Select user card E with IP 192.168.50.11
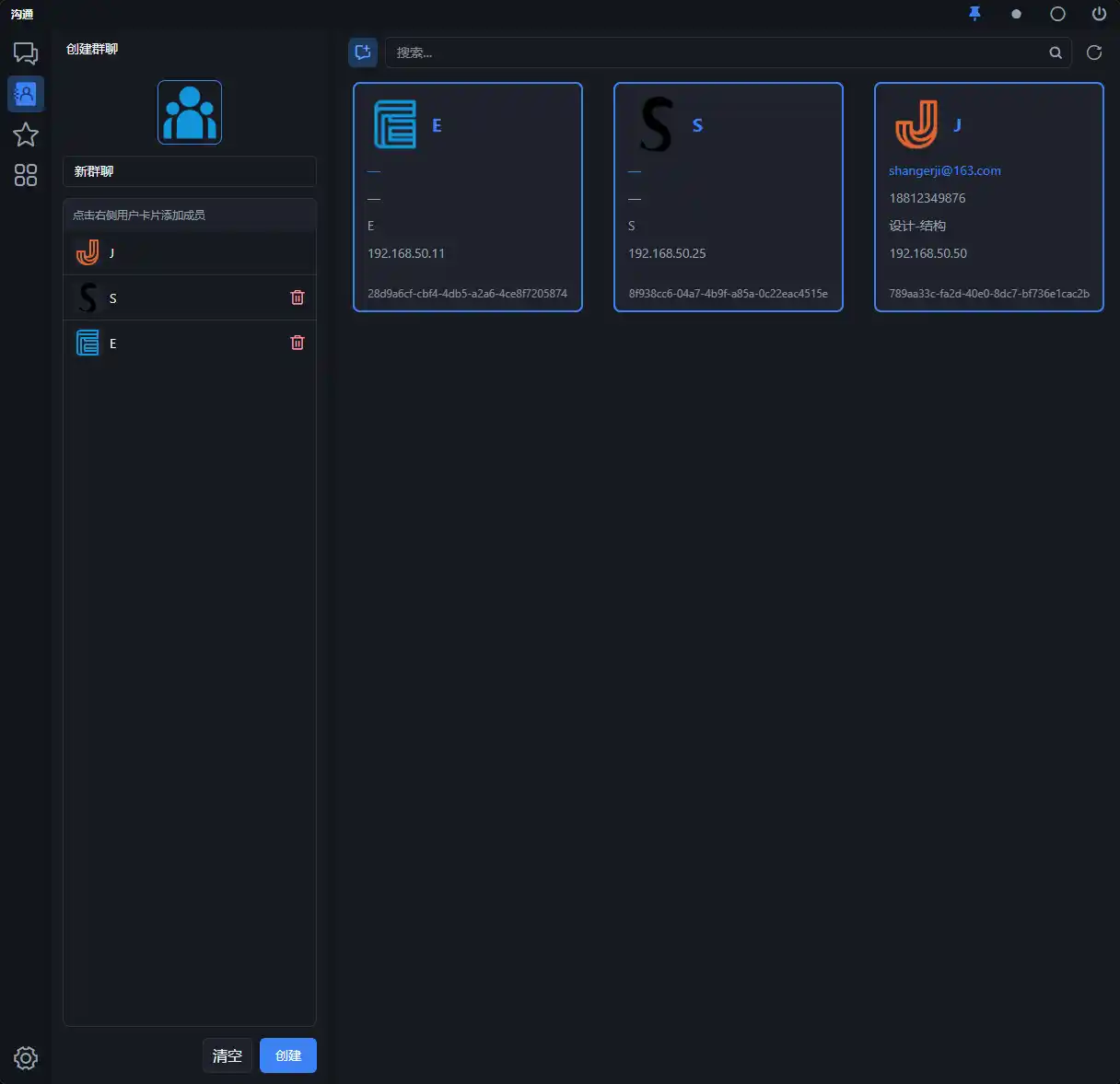1120x1084 pixels. 468,197
